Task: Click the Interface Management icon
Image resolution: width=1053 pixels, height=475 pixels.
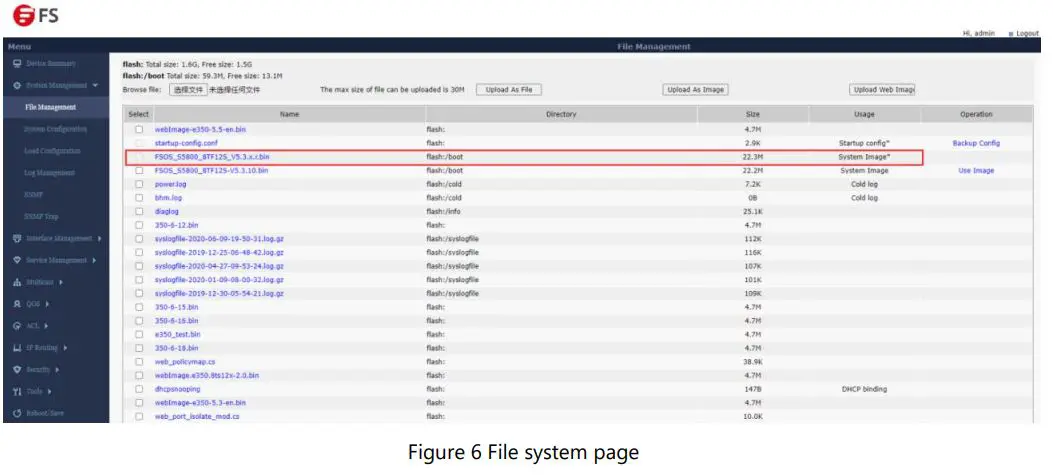Action: pos(17,239)
